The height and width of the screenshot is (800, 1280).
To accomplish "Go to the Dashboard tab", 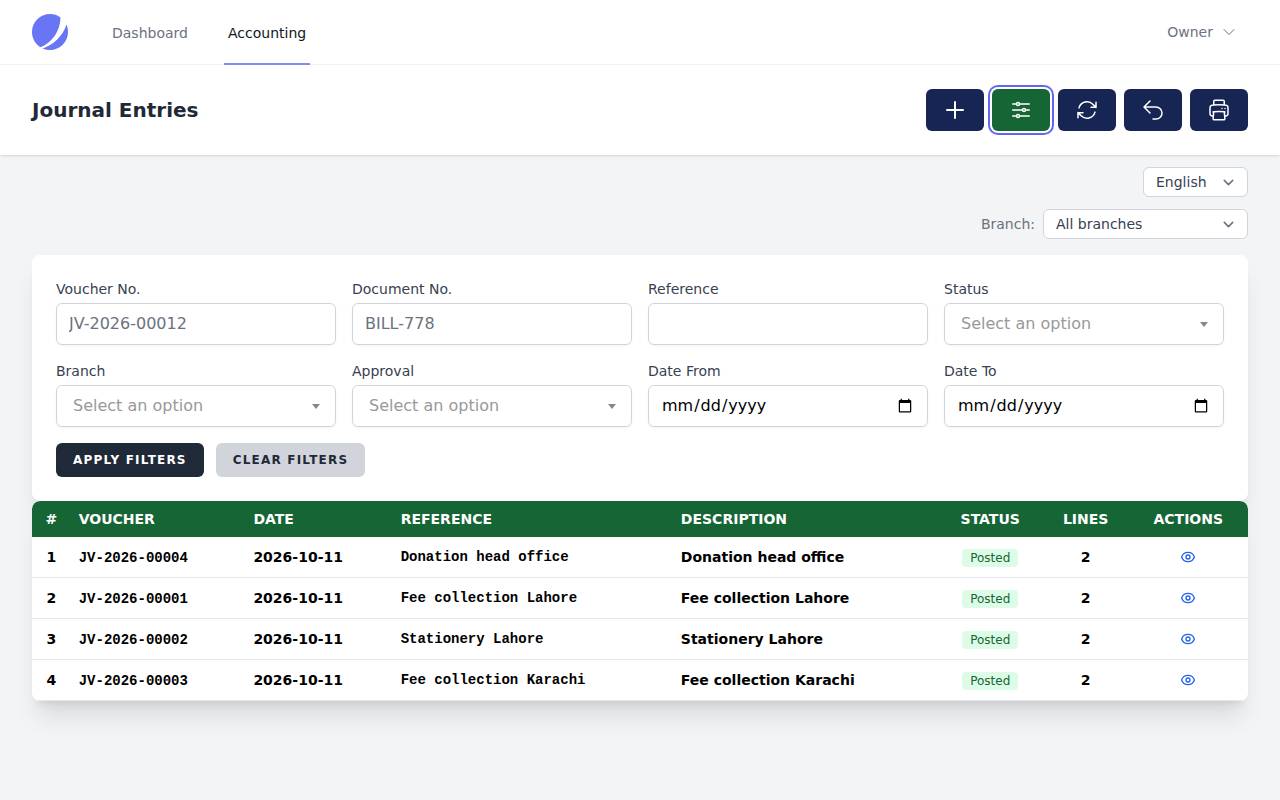I will tap(150, 33).
